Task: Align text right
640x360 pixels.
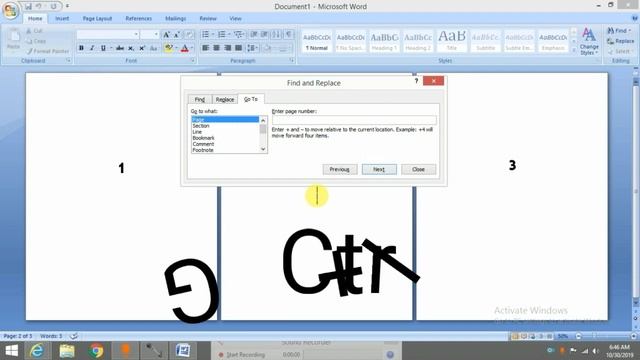Action: (227, 48)
